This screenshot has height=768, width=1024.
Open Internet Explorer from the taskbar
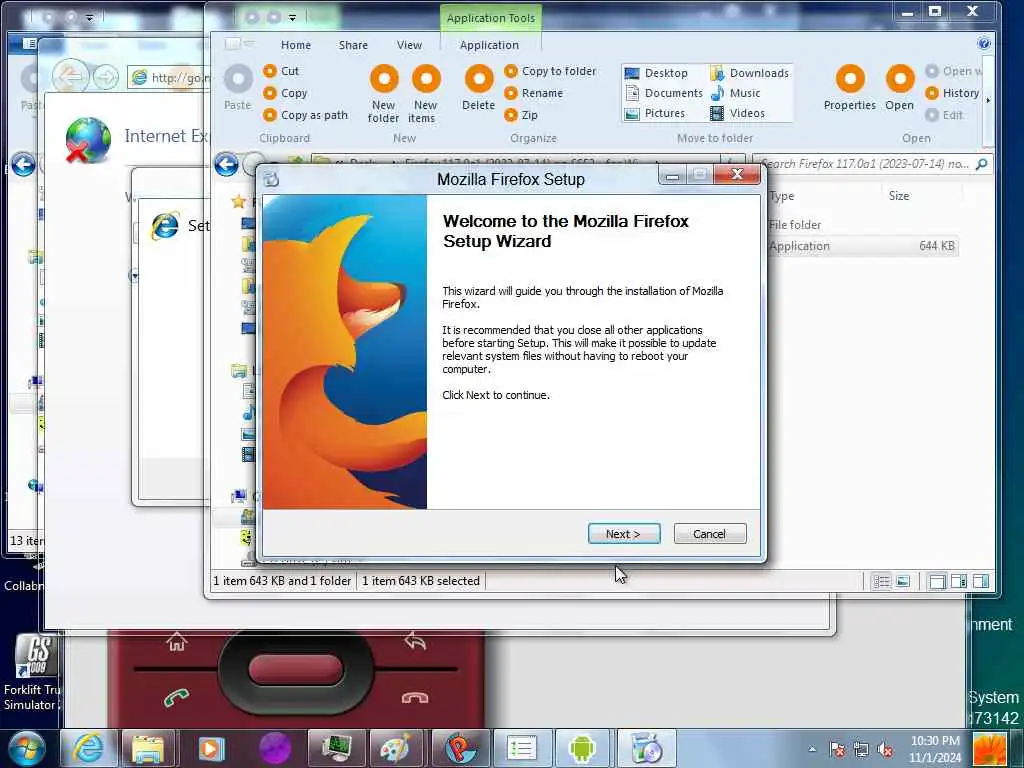88,748
